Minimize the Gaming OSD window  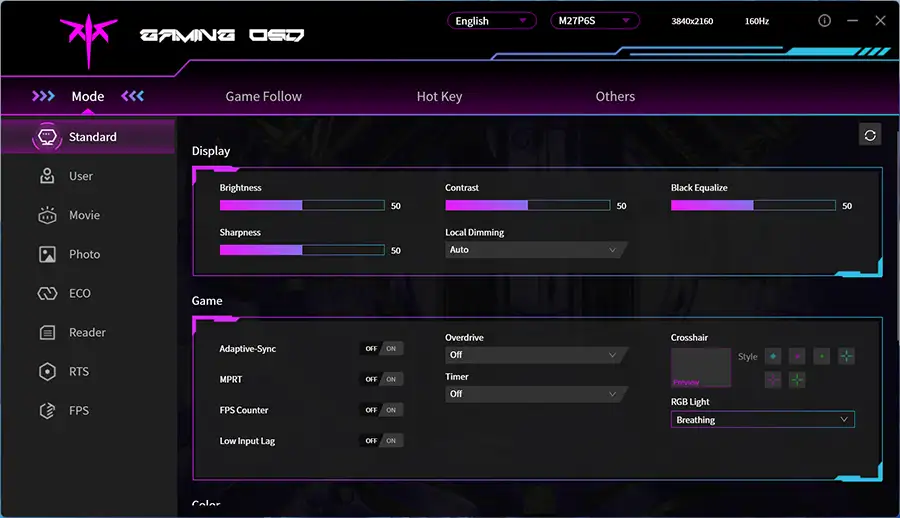pyautogui.click(x=852, y=21)
